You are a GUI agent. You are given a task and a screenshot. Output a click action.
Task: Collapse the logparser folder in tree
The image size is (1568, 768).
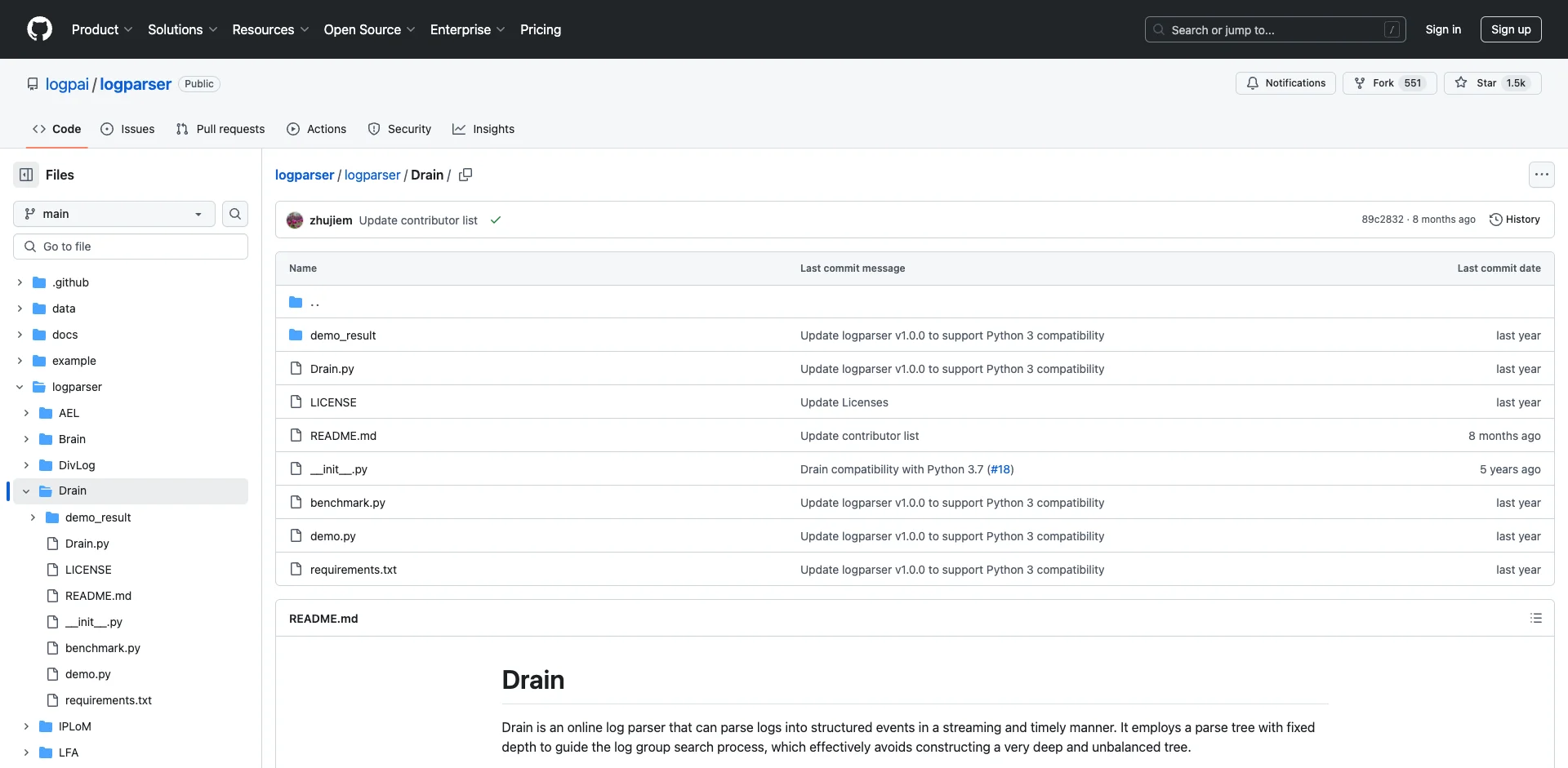[20, 387]
